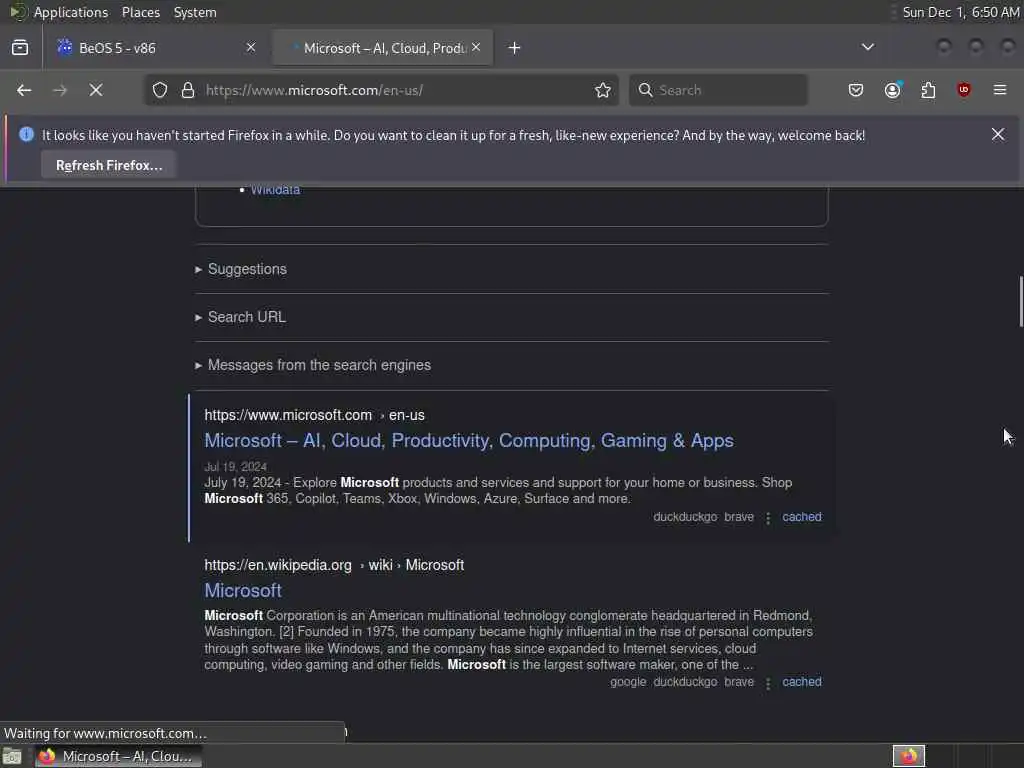Image resolution: width=1024 pixels, height=768 pixels.
Task: Switch to the BeOS 5 - v86 tab
Action: tap(153, 48)
